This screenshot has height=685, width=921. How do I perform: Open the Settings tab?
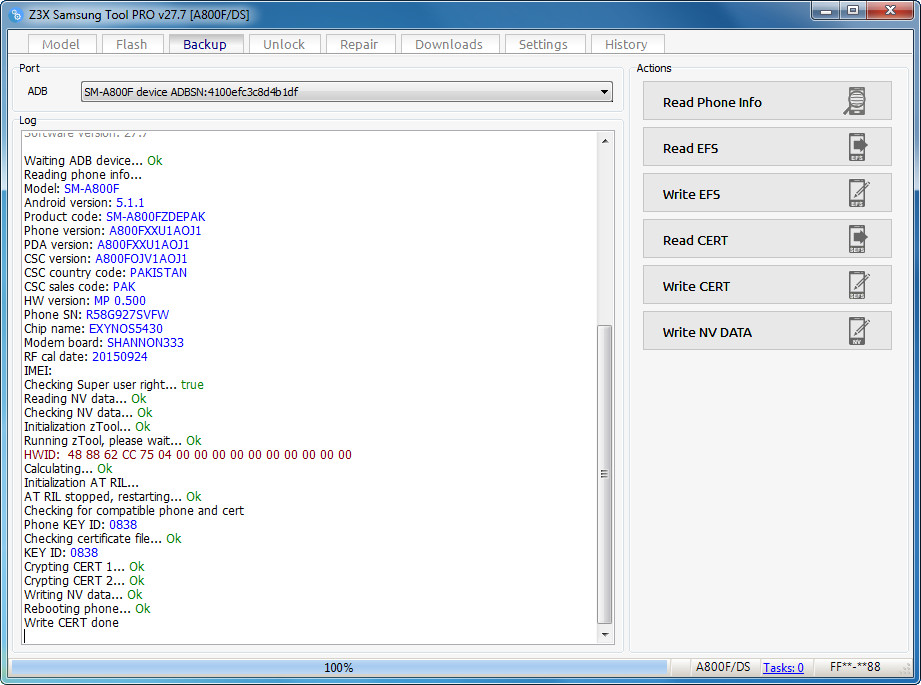(543, 44)
